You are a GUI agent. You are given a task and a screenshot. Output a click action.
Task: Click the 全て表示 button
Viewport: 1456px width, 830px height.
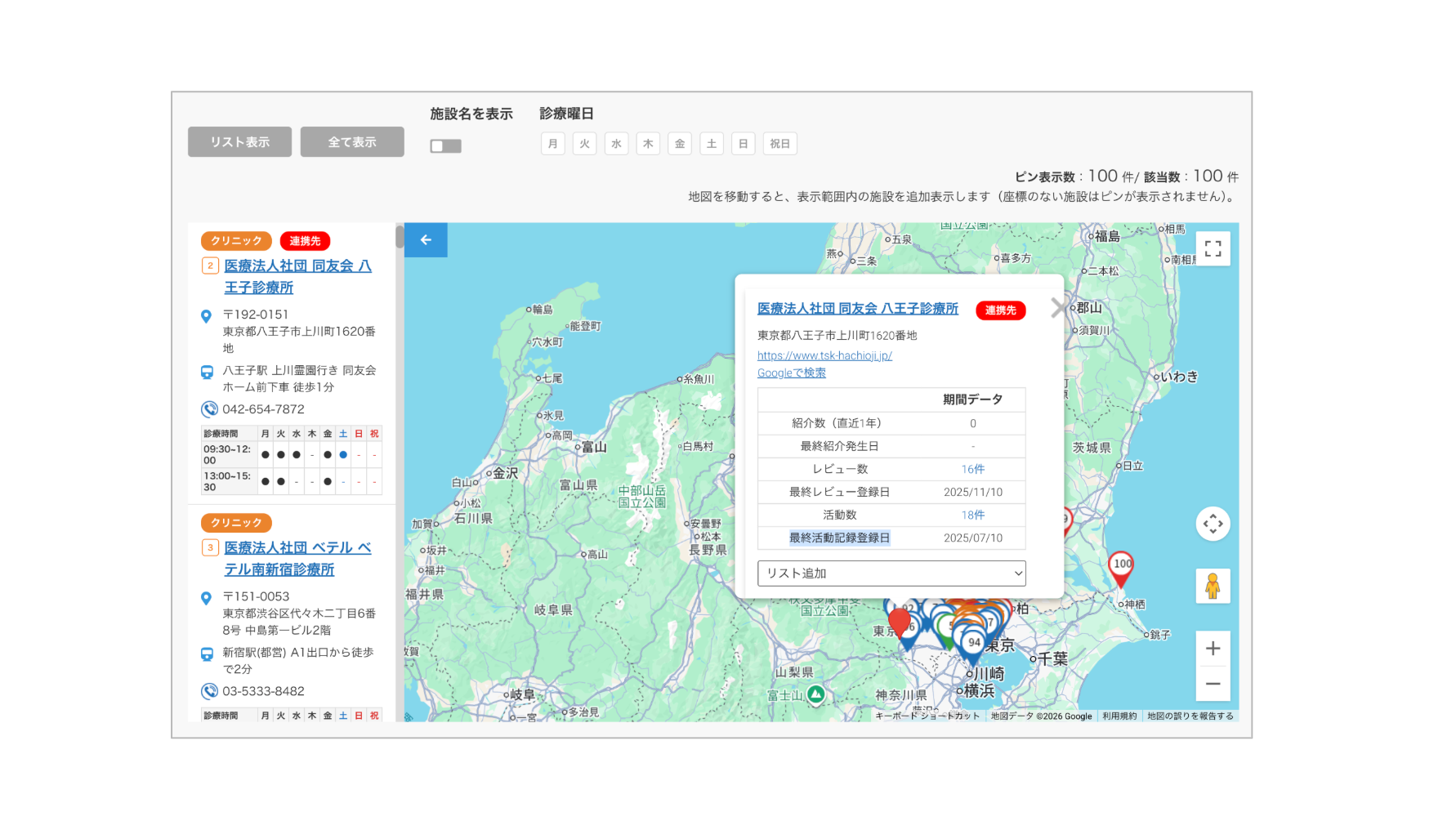coord(352,141)
